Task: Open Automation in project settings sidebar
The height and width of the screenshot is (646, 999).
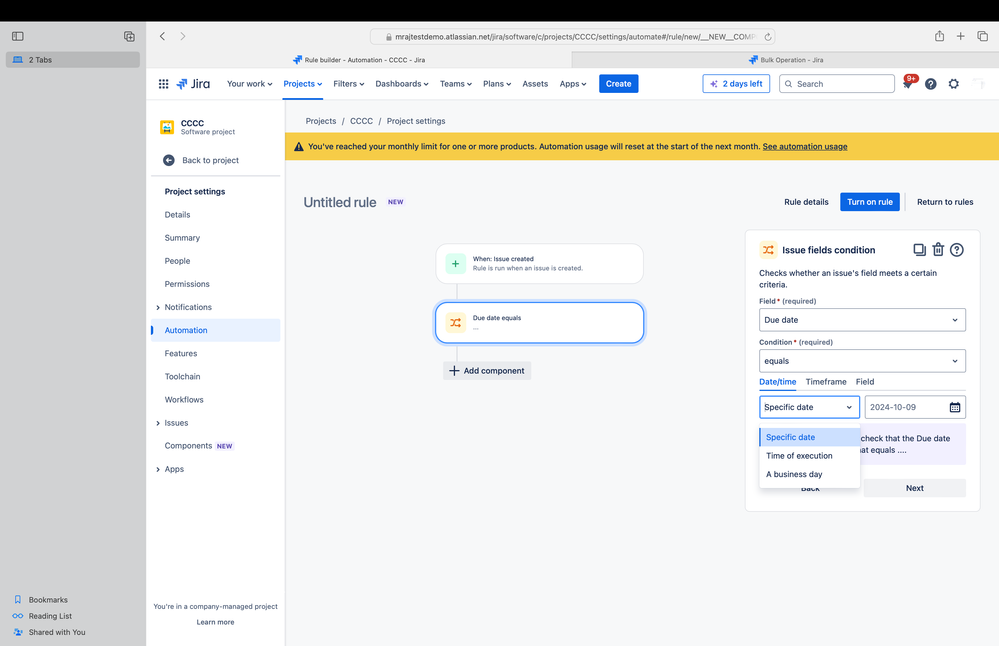Action: point(215,331)
